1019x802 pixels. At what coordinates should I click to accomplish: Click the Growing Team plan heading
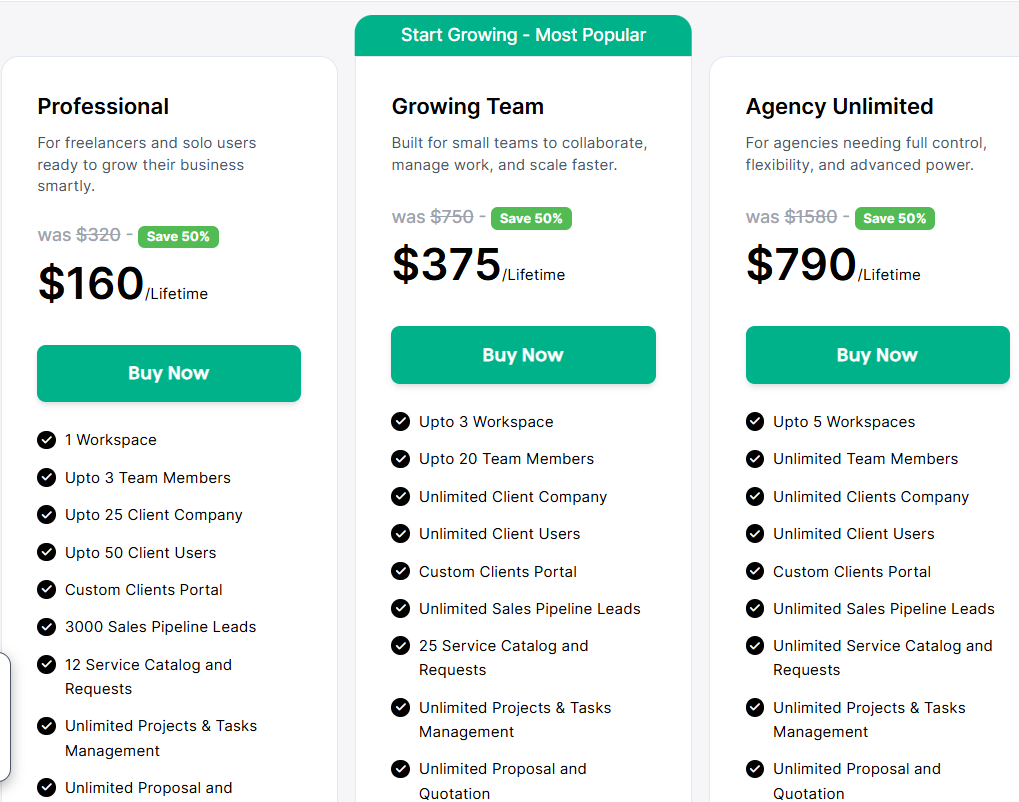467,106
